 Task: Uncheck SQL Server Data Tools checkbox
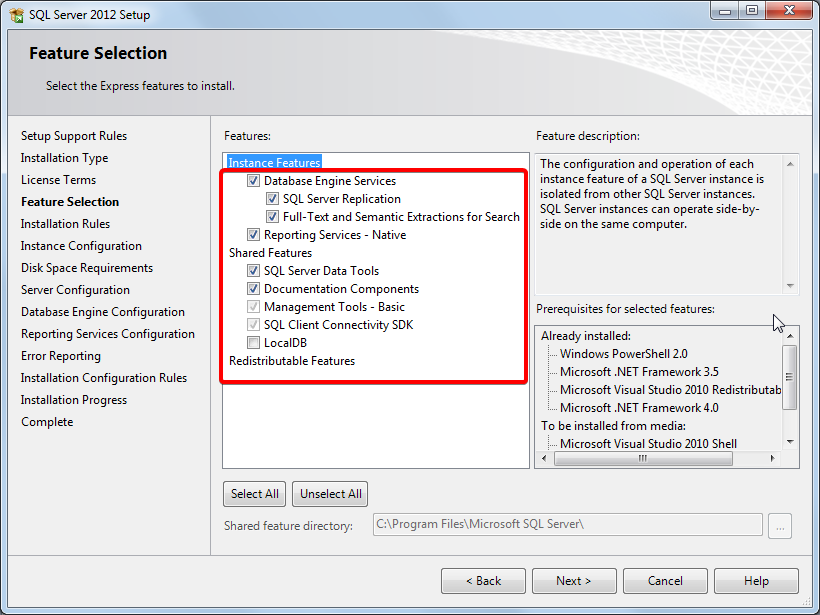pyautogui.click(x=253, y=271)
